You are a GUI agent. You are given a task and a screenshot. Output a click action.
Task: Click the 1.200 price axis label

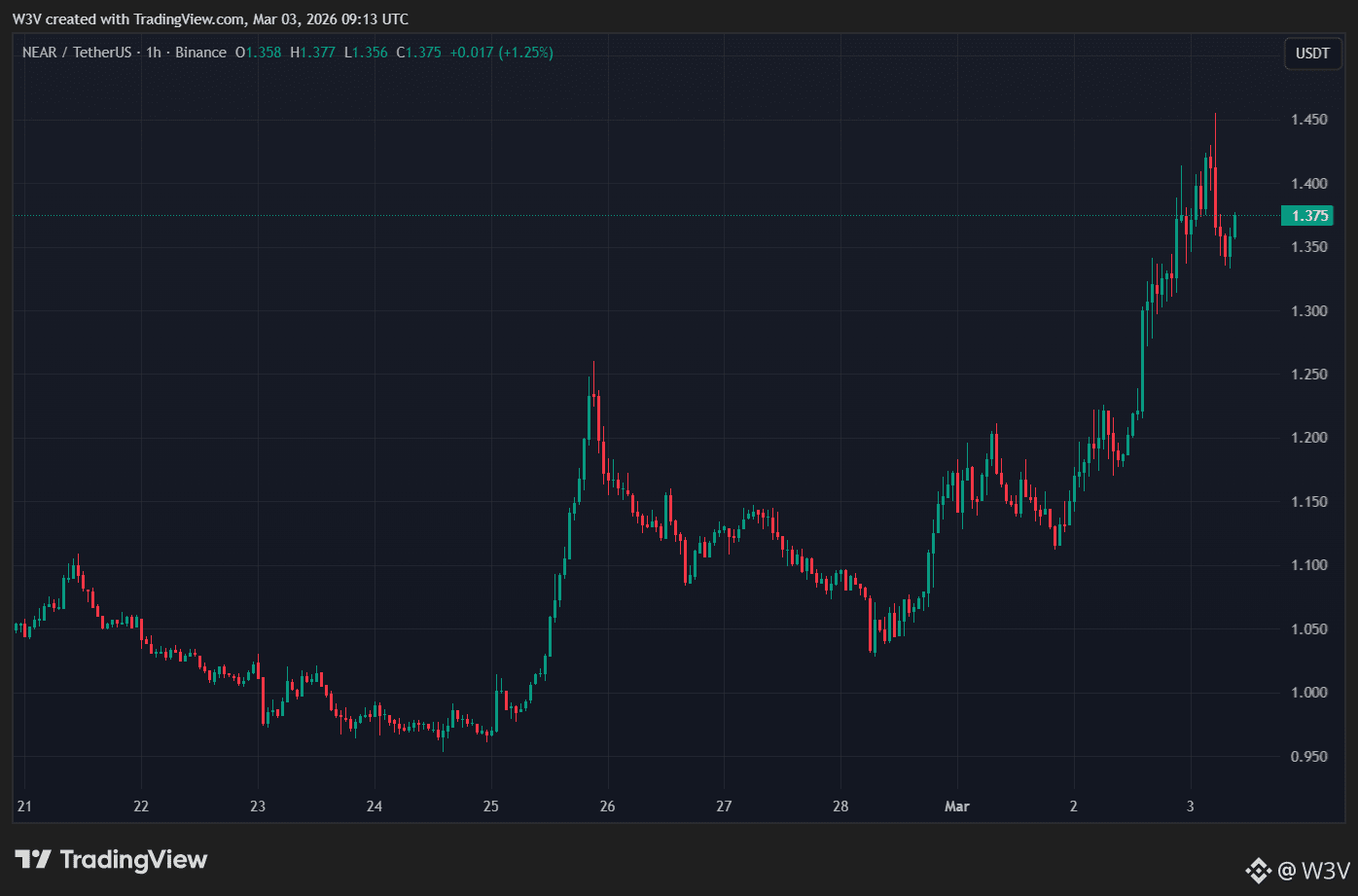pos(1309,438)
